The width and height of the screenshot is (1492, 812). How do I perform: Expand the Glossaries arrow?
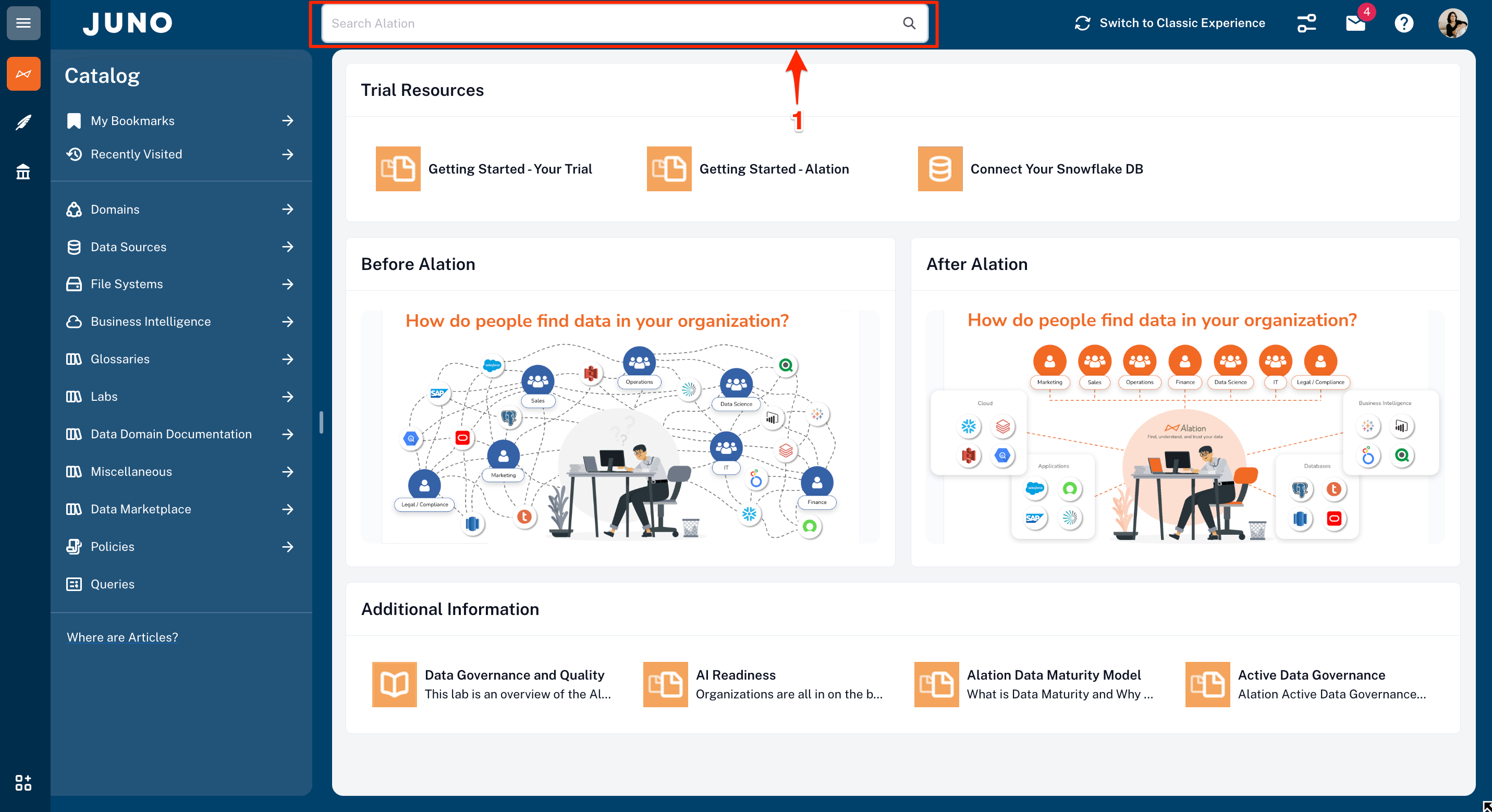click(x=288, y=359)
